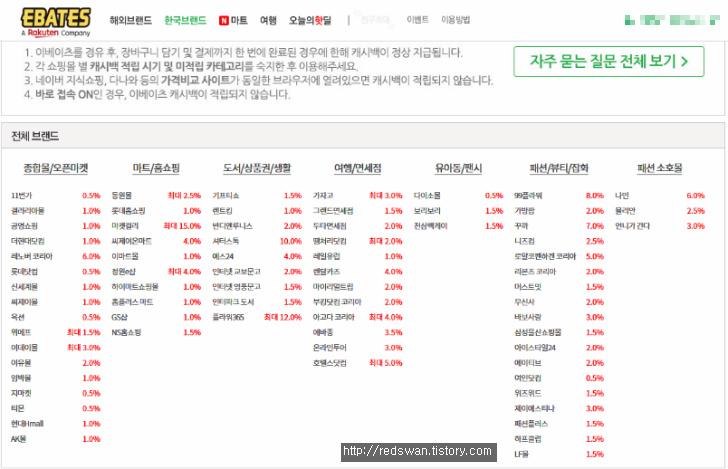Screen dimensions: 728x469
Task: Open the 기프티쇼 store link
Action: pos(226,195)
